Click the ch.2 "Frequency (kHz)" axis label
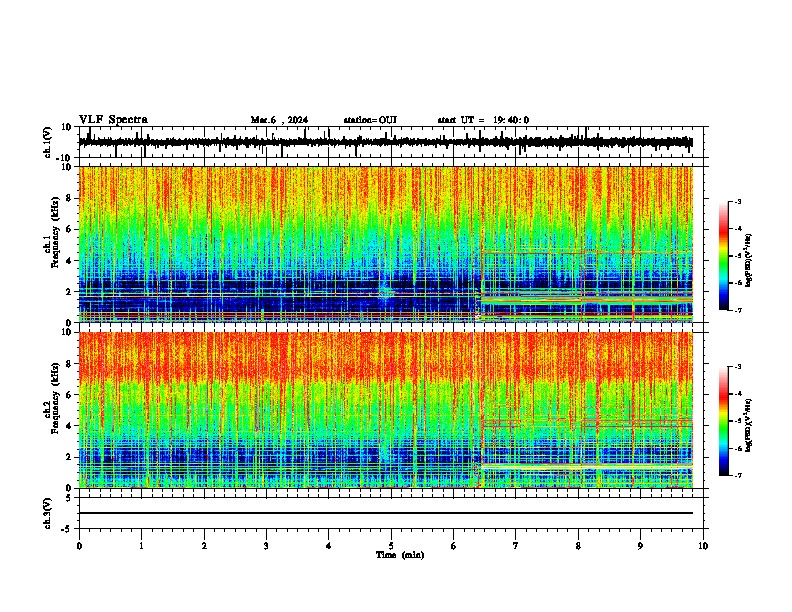This screenshot has height=612, width=792. (55, 398)
